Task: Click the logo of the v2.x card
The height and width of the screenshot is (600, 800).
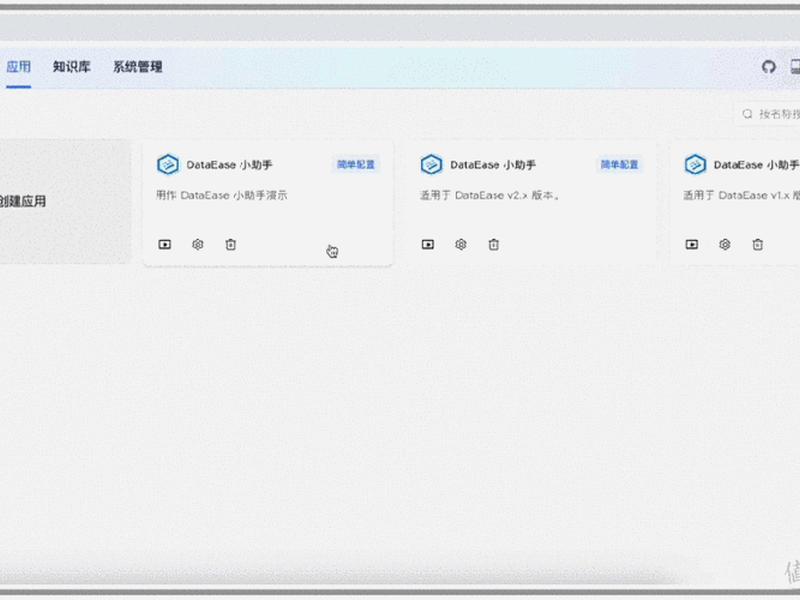Action: tap(432, 165)
